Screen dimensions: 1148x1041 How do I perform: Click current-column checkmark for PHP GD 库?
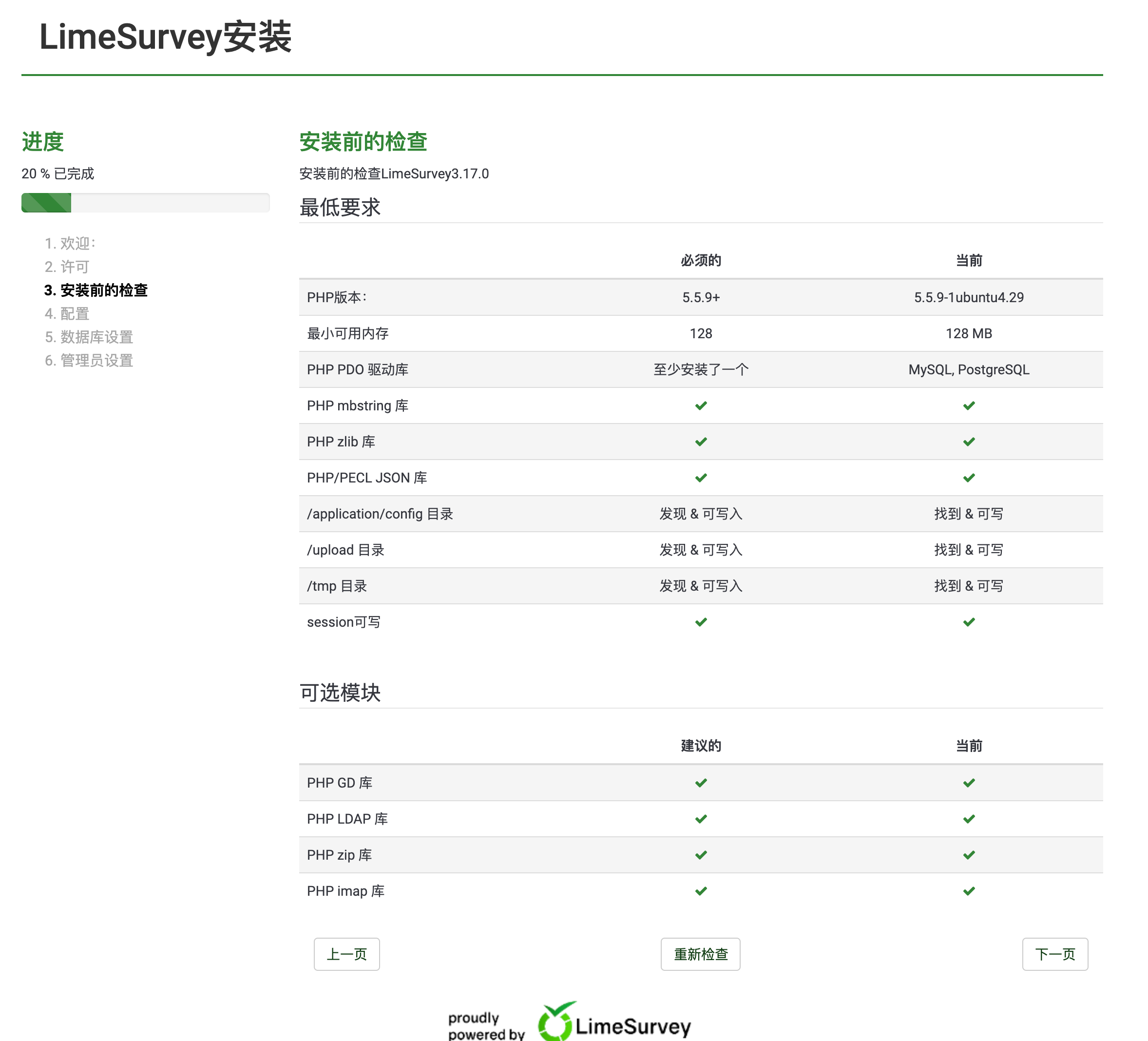coord(969,783)
